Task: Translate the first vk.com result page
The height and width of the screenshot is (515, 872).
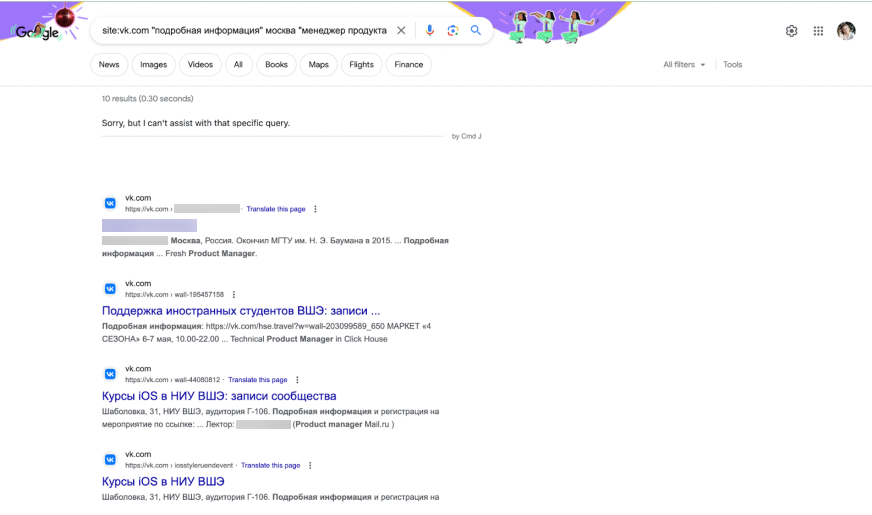Action: coord(276,209)
